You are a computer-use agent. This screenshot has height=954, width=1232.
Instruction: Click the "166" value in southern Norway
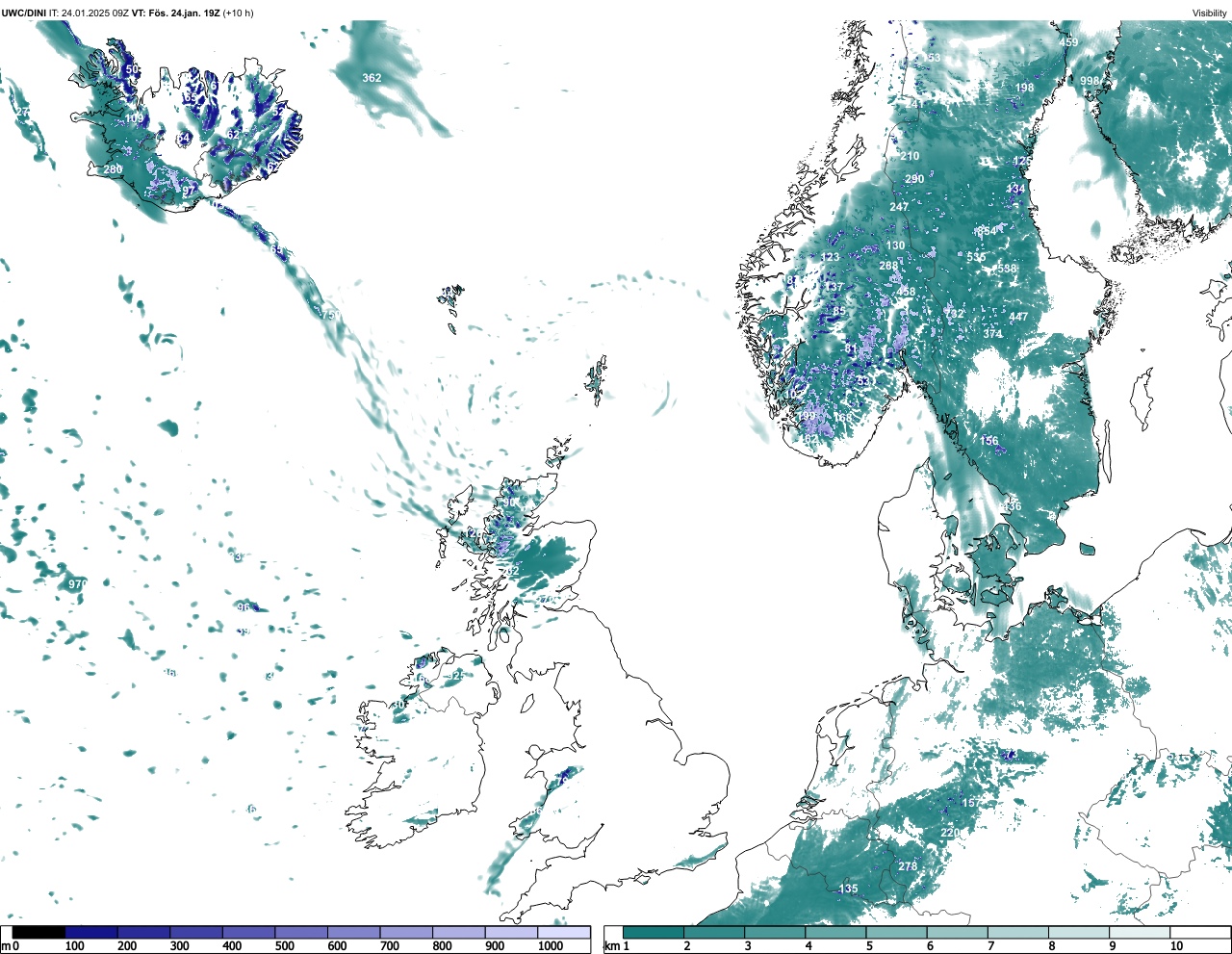tap(842, 418)
